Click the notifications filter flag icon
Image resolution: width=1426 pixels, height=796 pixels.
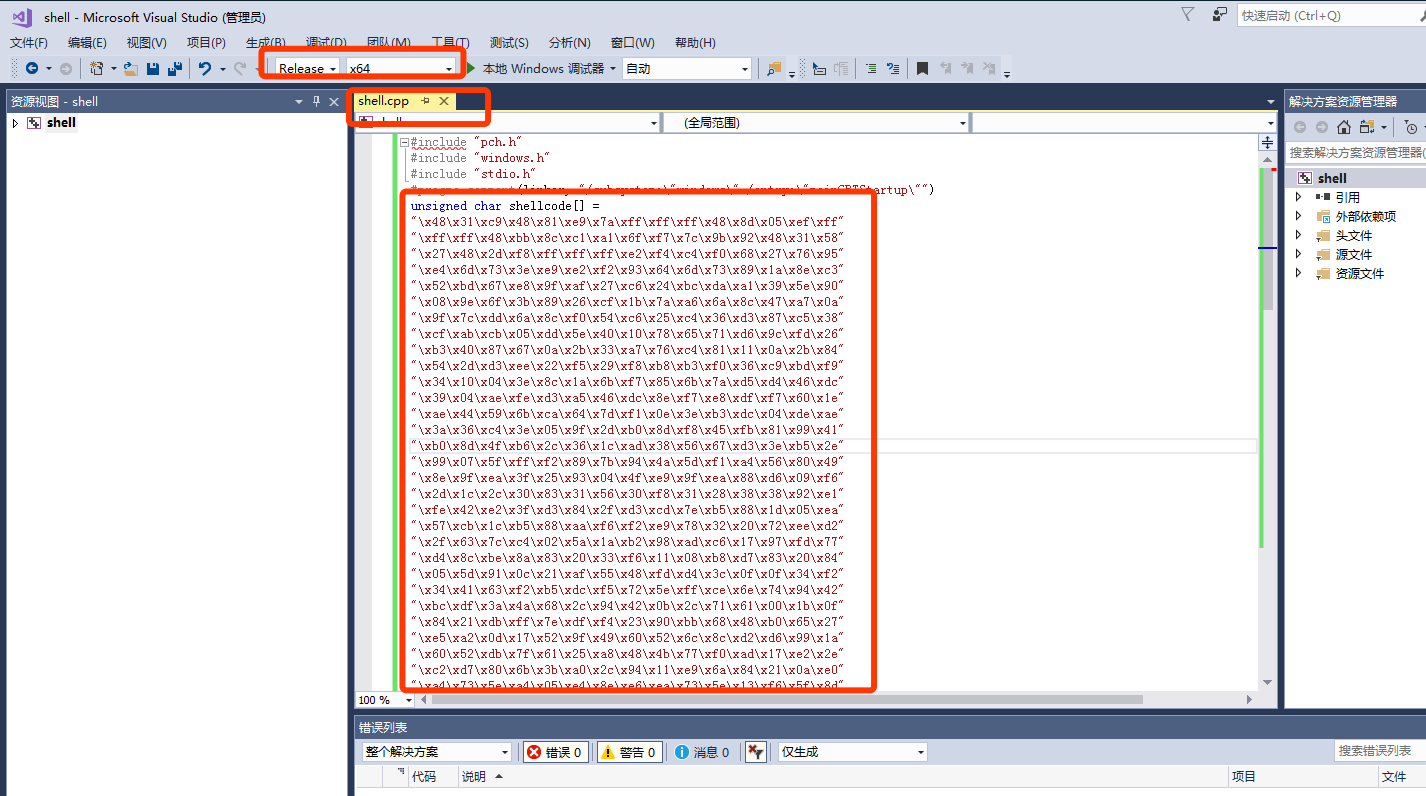[x=1187, y=15]
